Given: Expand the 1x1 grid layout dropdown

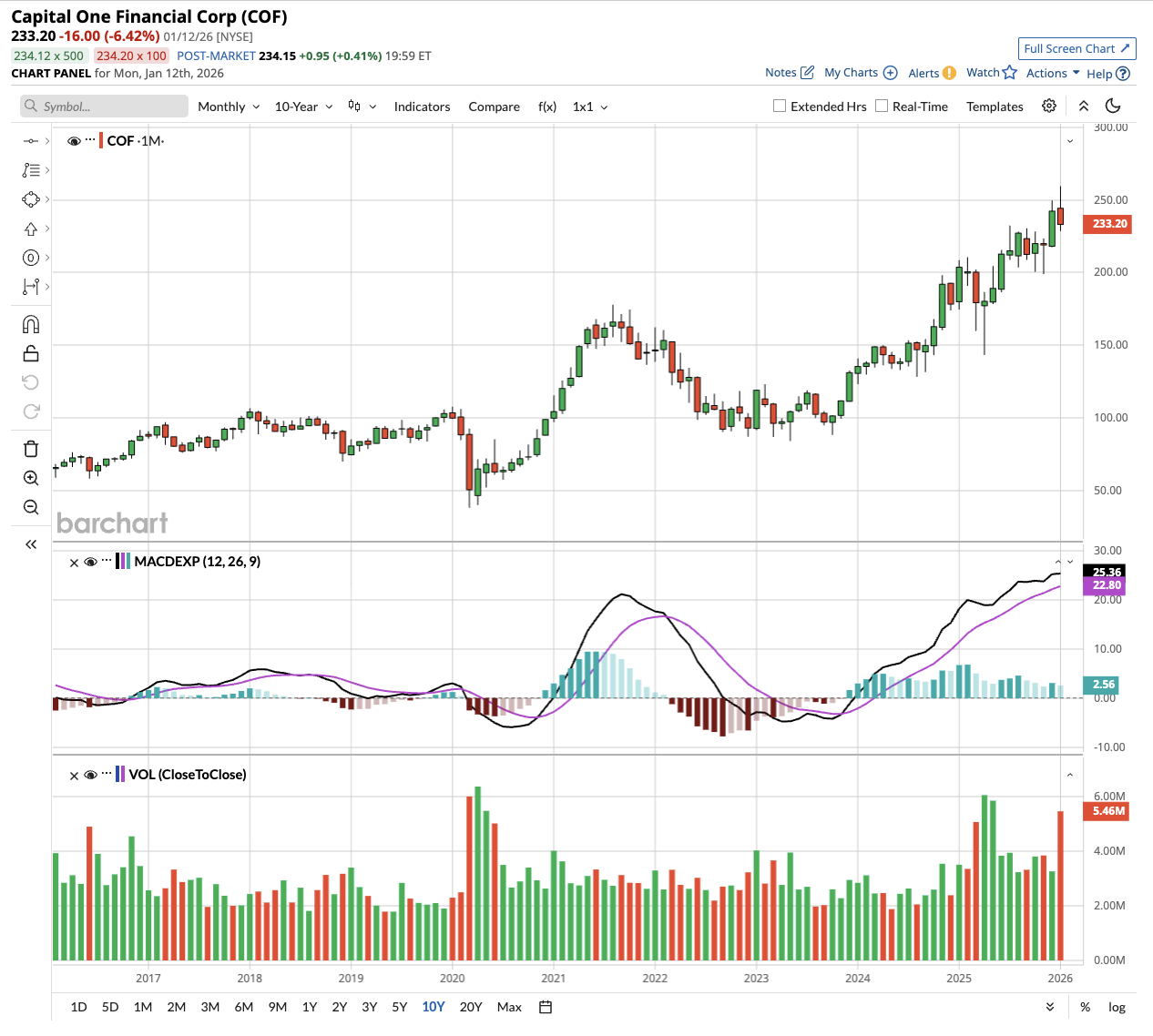Looking at the screenshot, I should pos(590,107).
